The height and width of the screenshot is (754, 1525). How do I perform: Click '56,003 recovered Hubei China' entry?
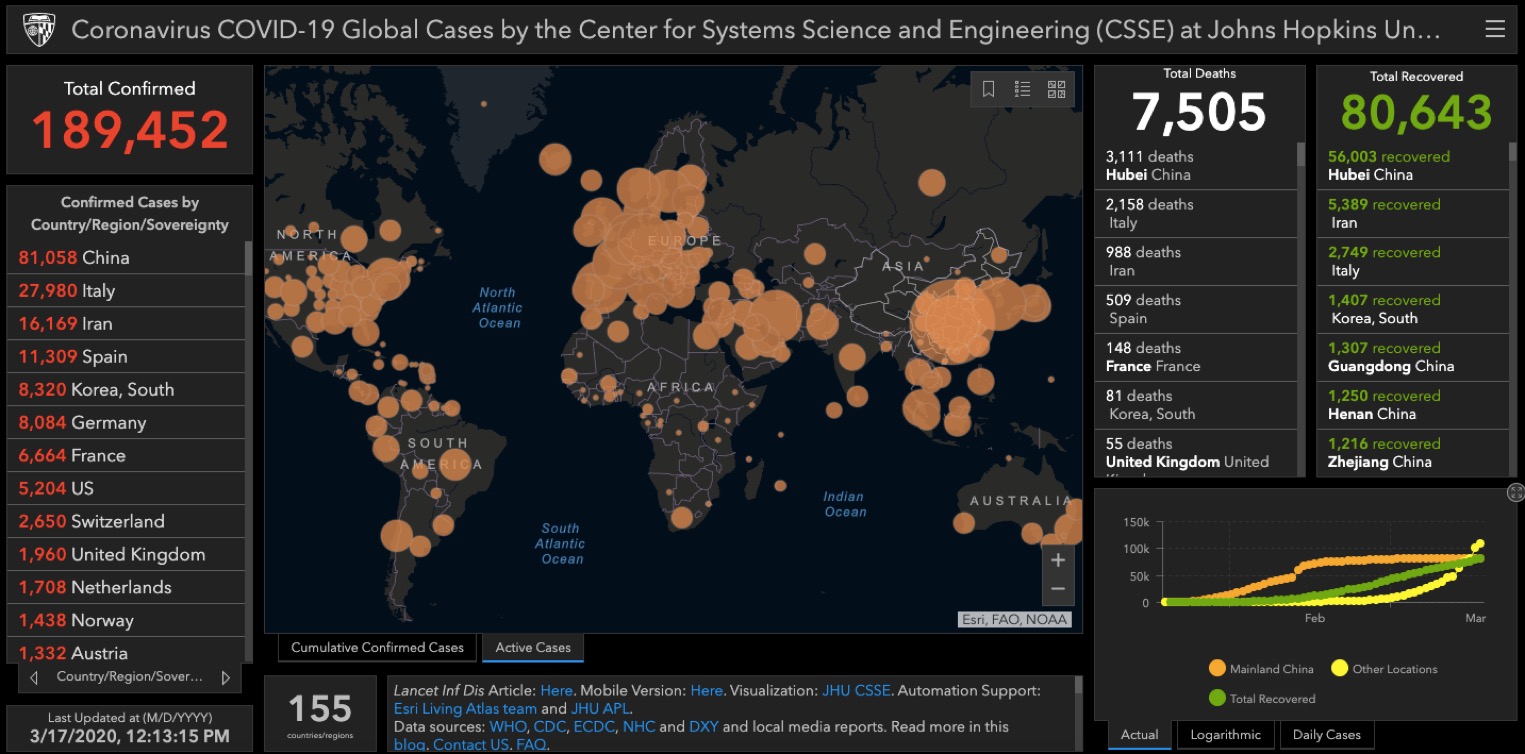1413,165
